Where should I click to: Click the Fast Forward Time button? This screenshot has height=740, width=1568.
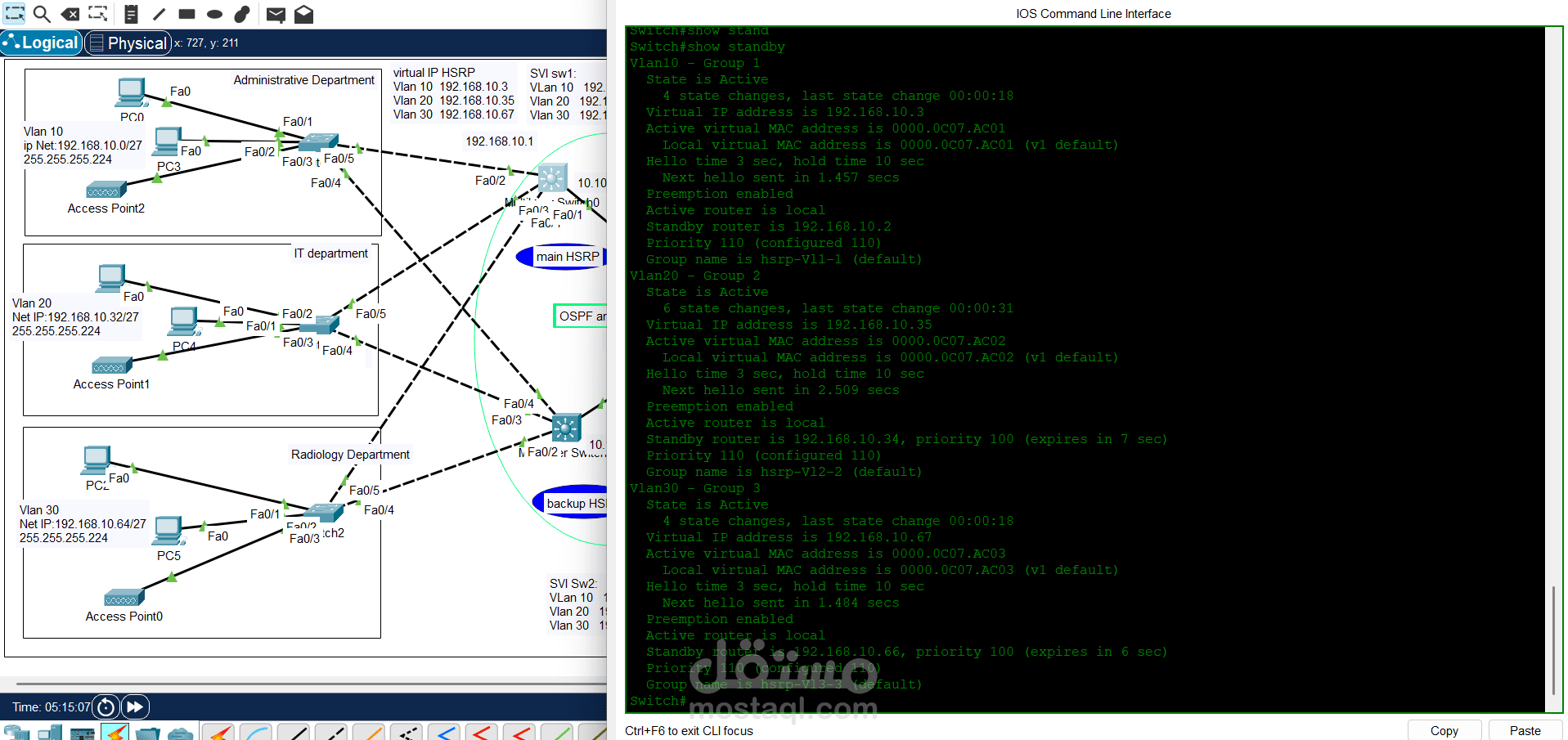[136, 707]
